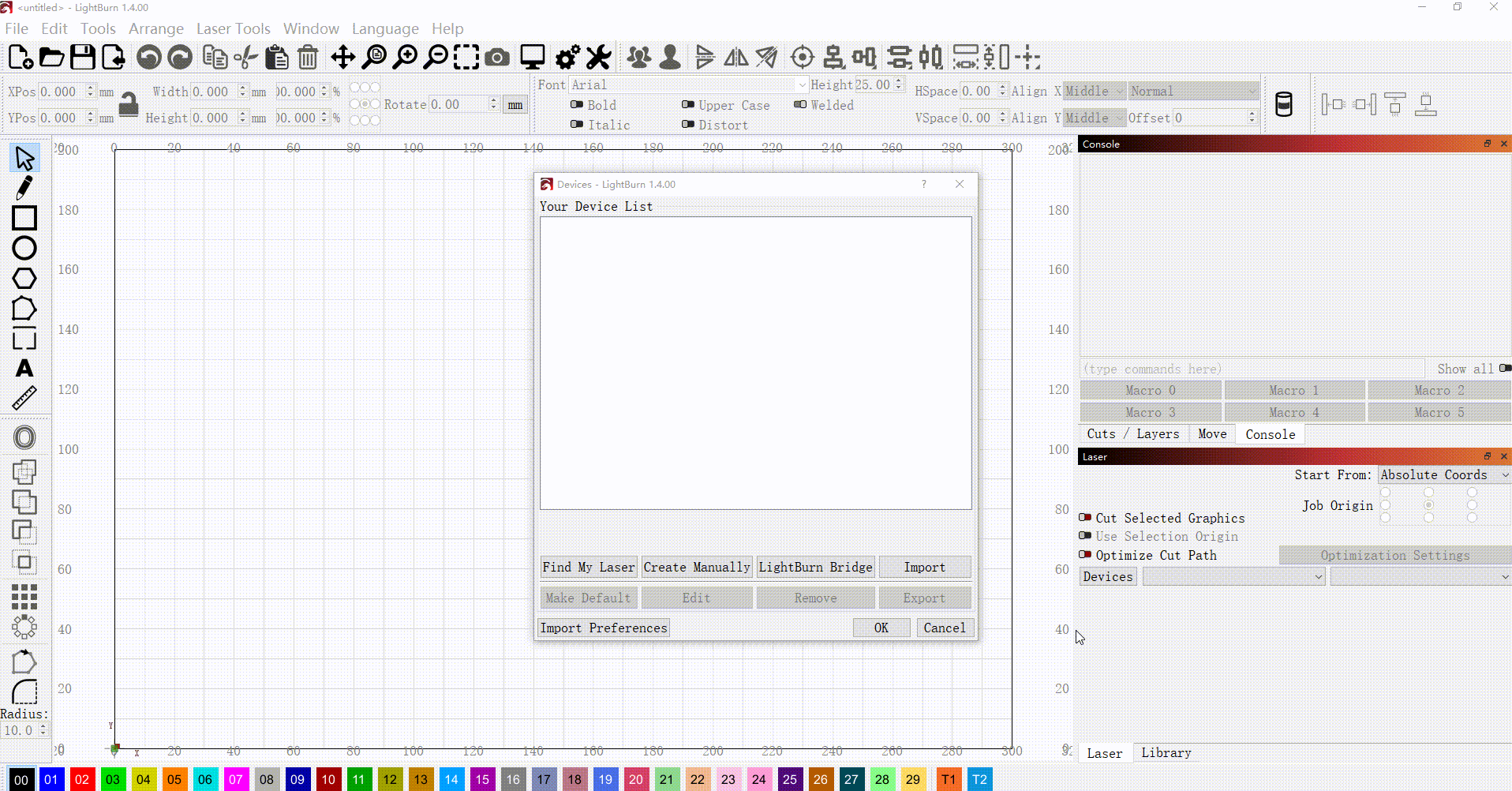
Task: Toggle the mm units button near Rotate
Action: (x=515, y=105)
